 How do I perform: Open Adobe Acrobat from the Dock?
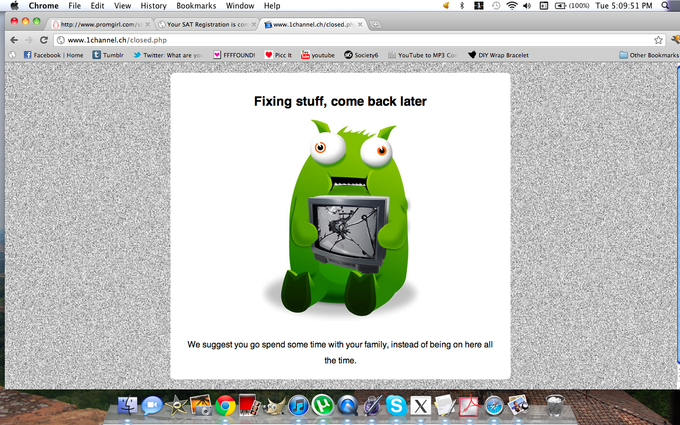click(469, 406)
